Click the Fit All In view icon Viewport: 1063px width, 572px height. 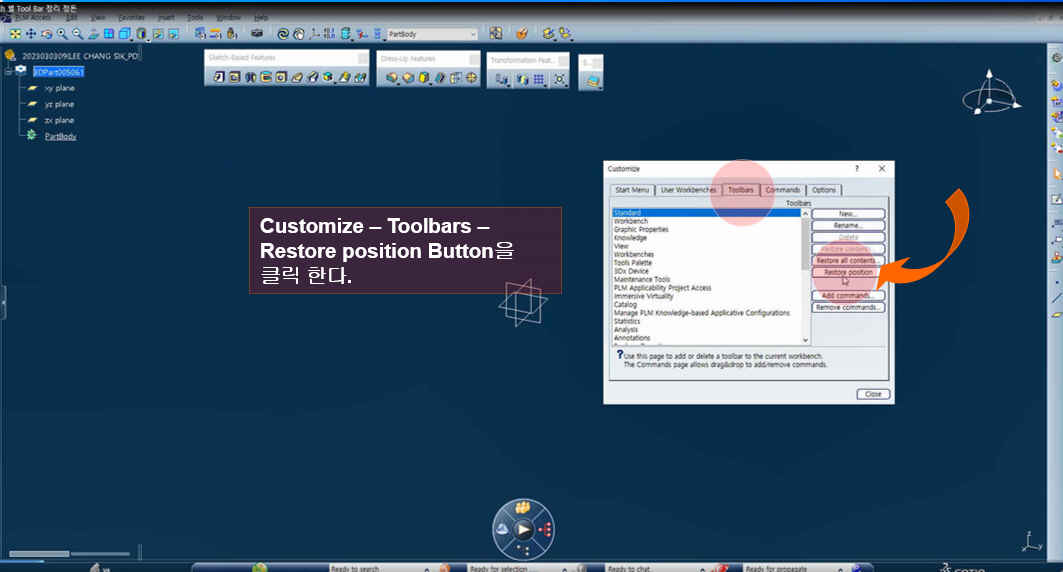[15, 34]
